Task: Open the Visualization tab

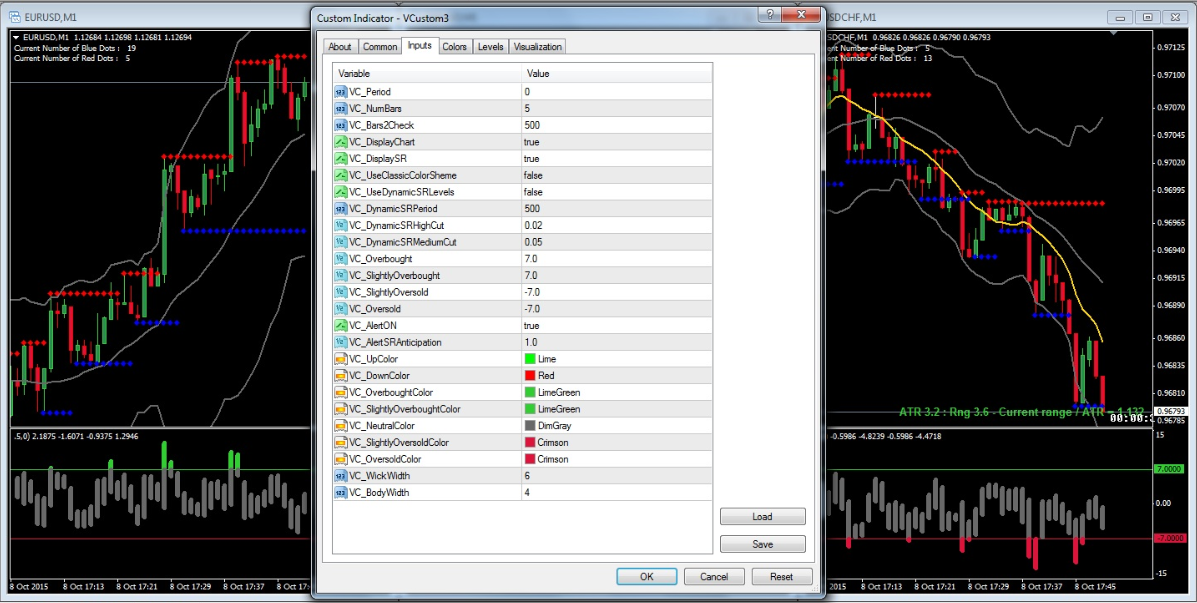Action: [x=537, y=47]
